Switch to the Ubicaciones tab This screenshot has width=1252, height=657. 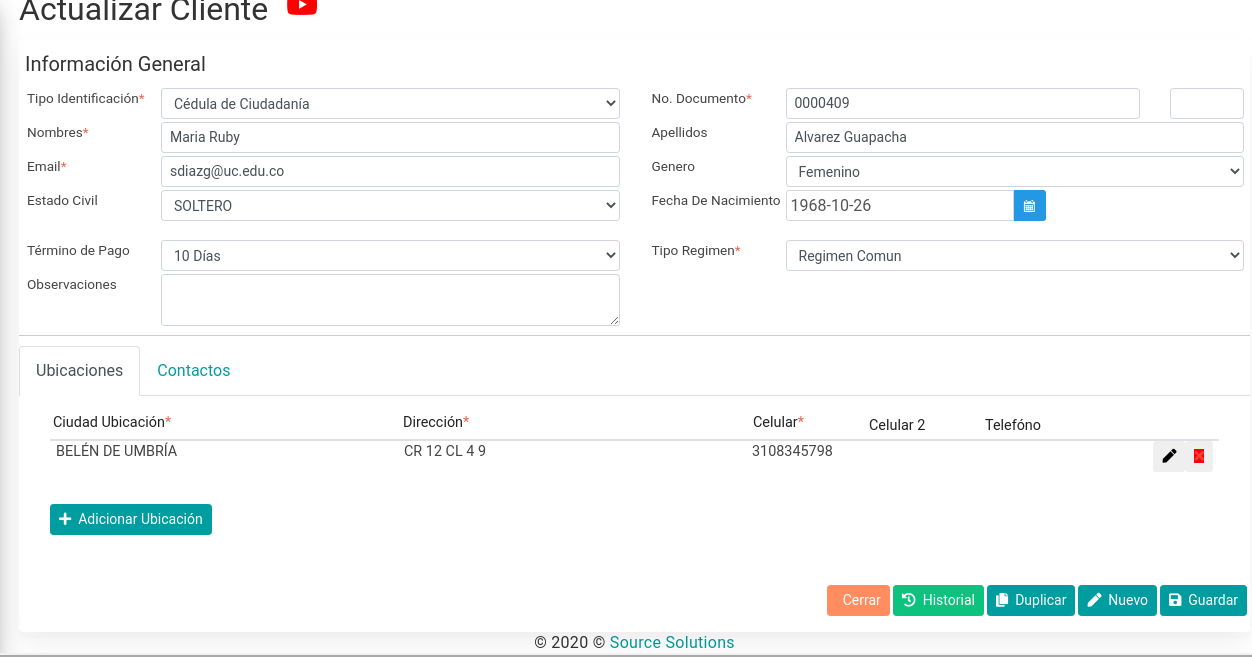79,370
